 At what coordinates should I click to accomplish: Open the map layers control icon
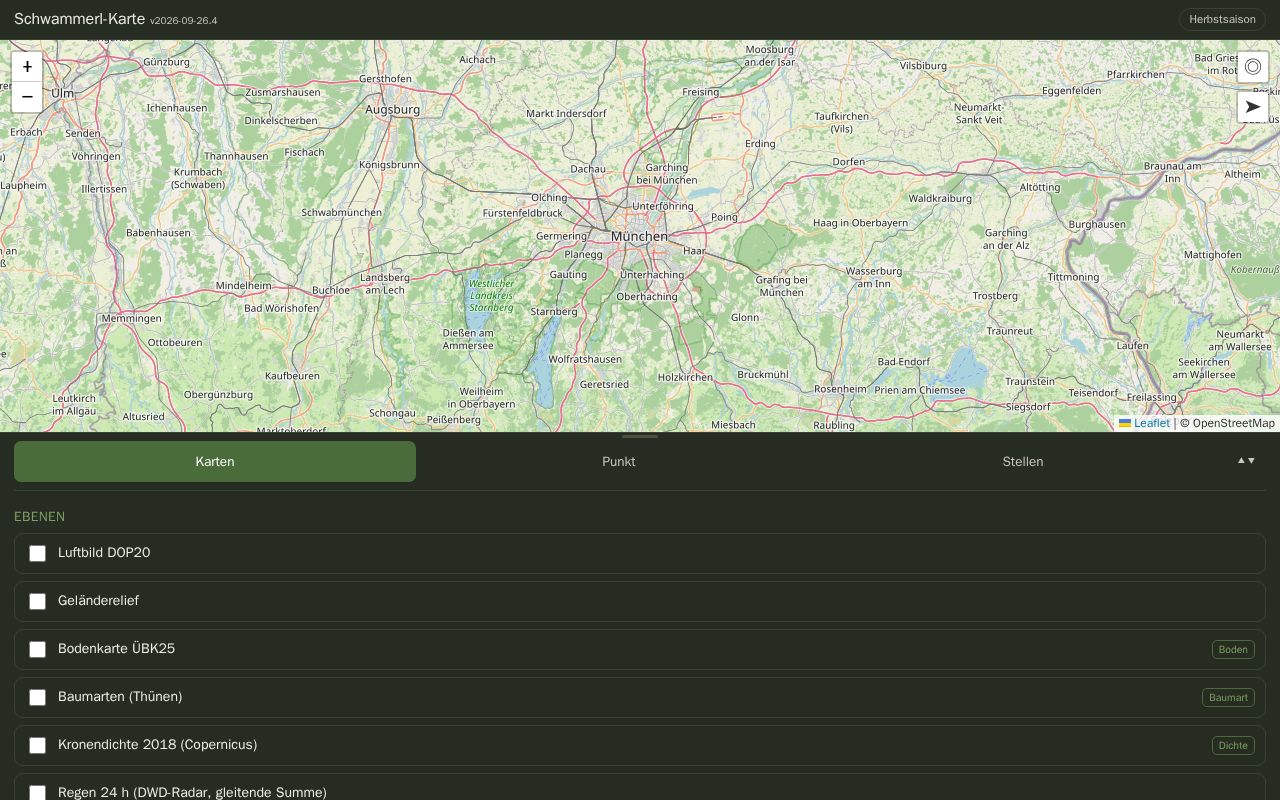(x=1253, y=67)
